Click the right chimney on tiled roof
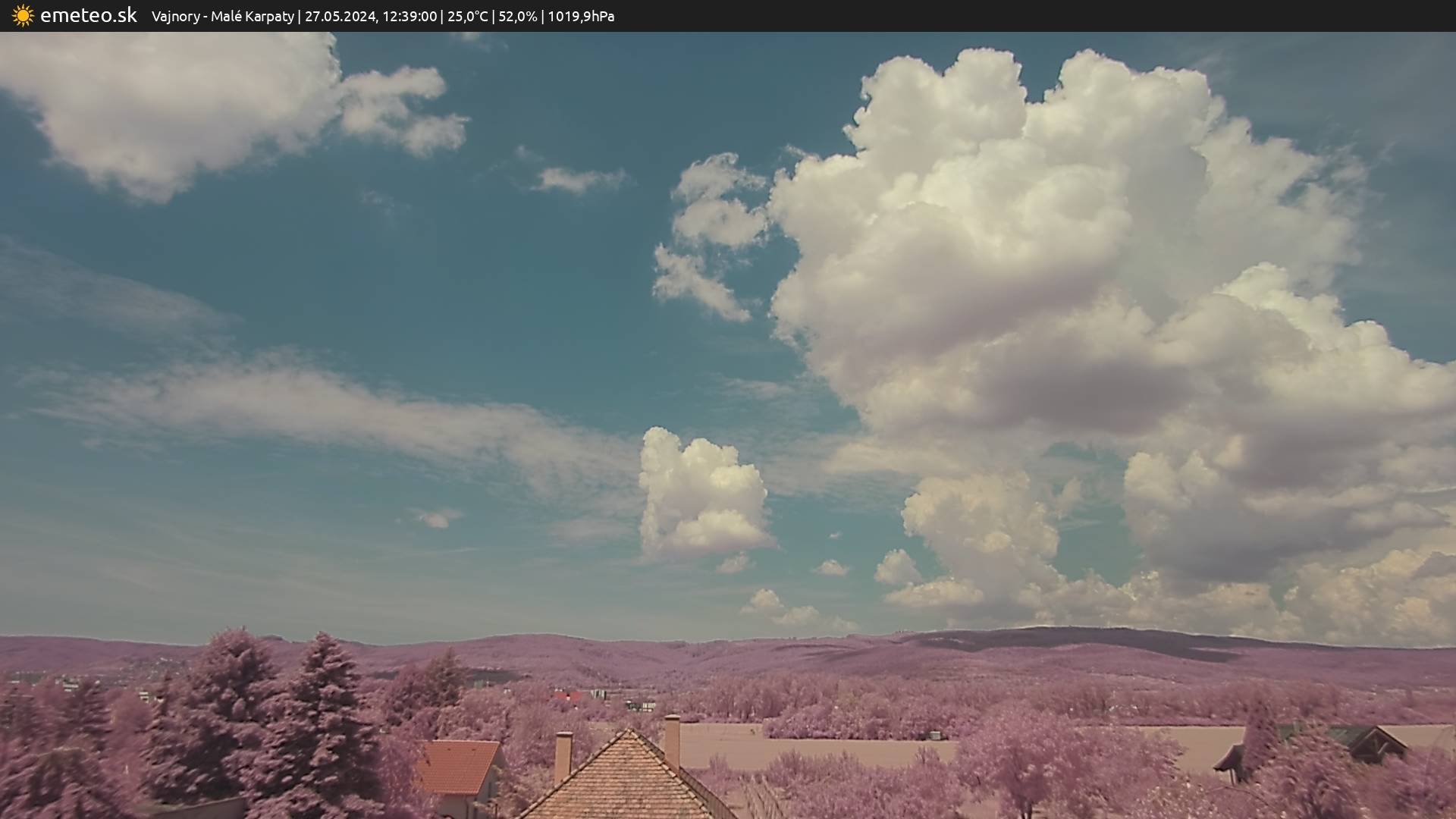 click(672, 739)
